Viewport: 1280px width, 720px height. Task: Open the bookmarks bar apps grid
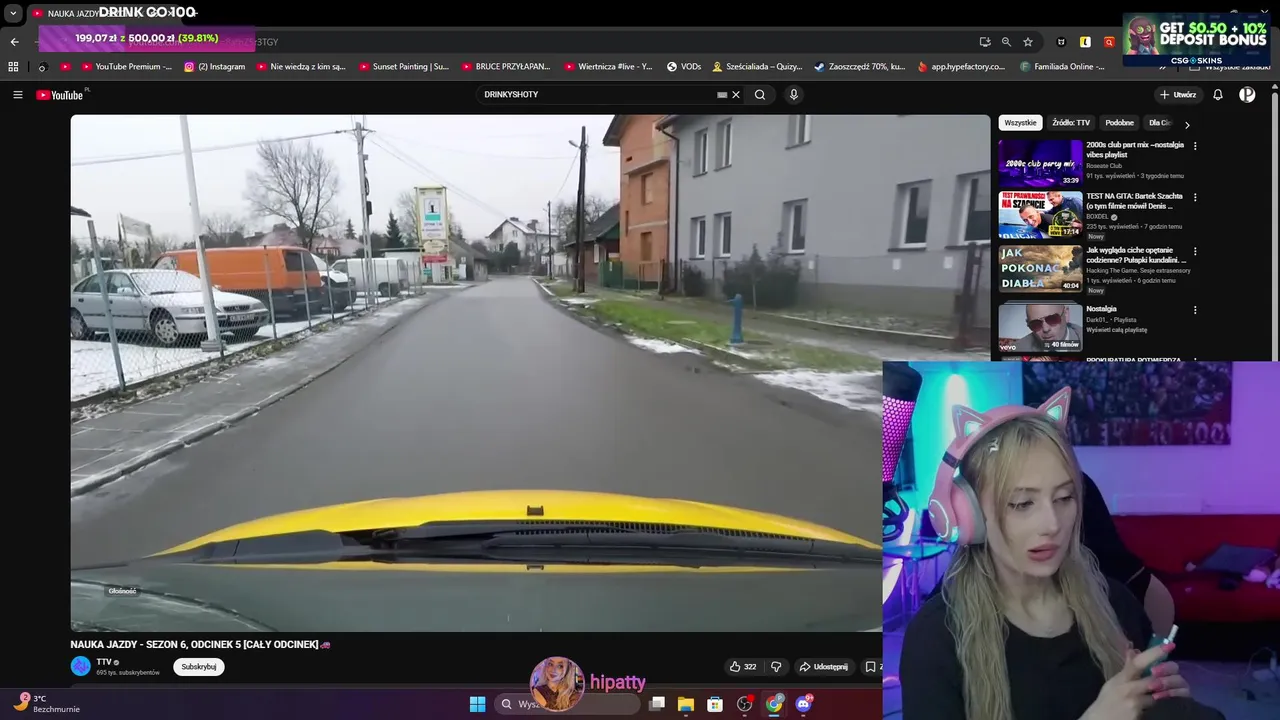[x=13, y=67]
